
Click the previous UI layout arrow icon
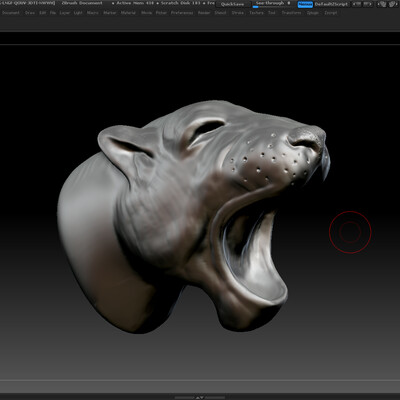click(357, 4)
